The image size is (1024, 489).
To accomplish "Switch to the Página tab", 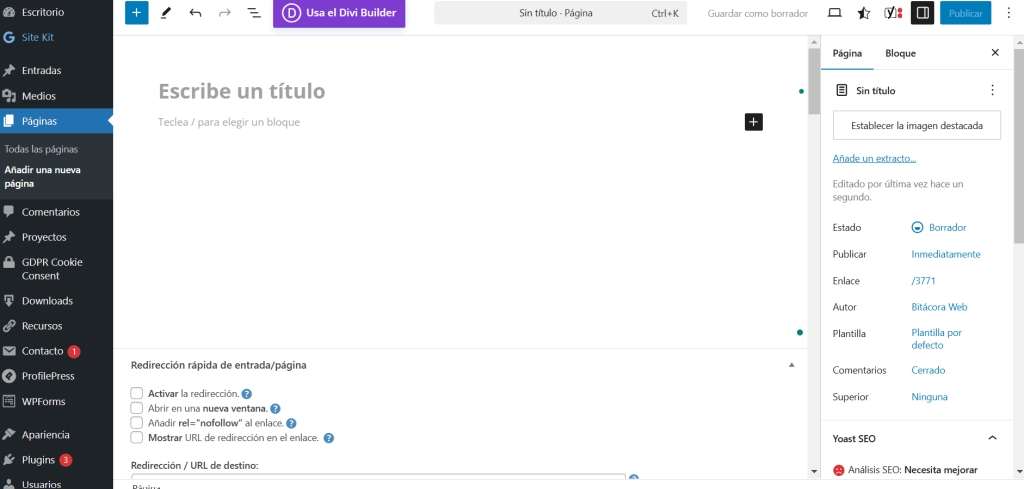I will [x=847, y=54].
